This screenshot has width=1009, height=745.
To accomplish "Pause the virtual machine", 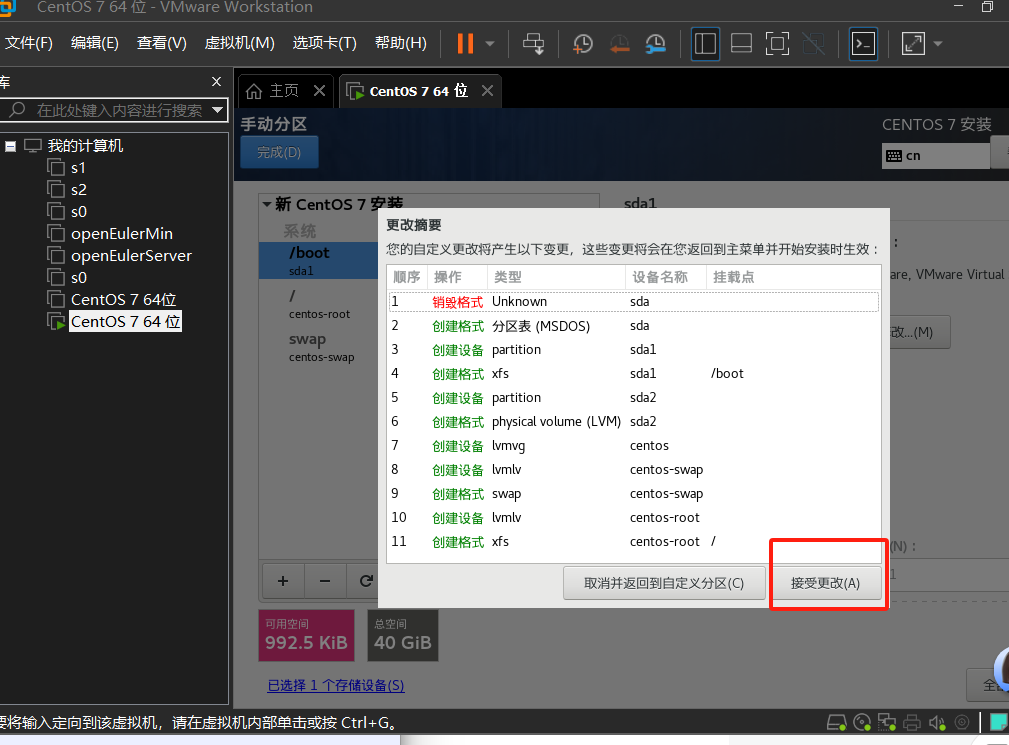I will 465,44.
